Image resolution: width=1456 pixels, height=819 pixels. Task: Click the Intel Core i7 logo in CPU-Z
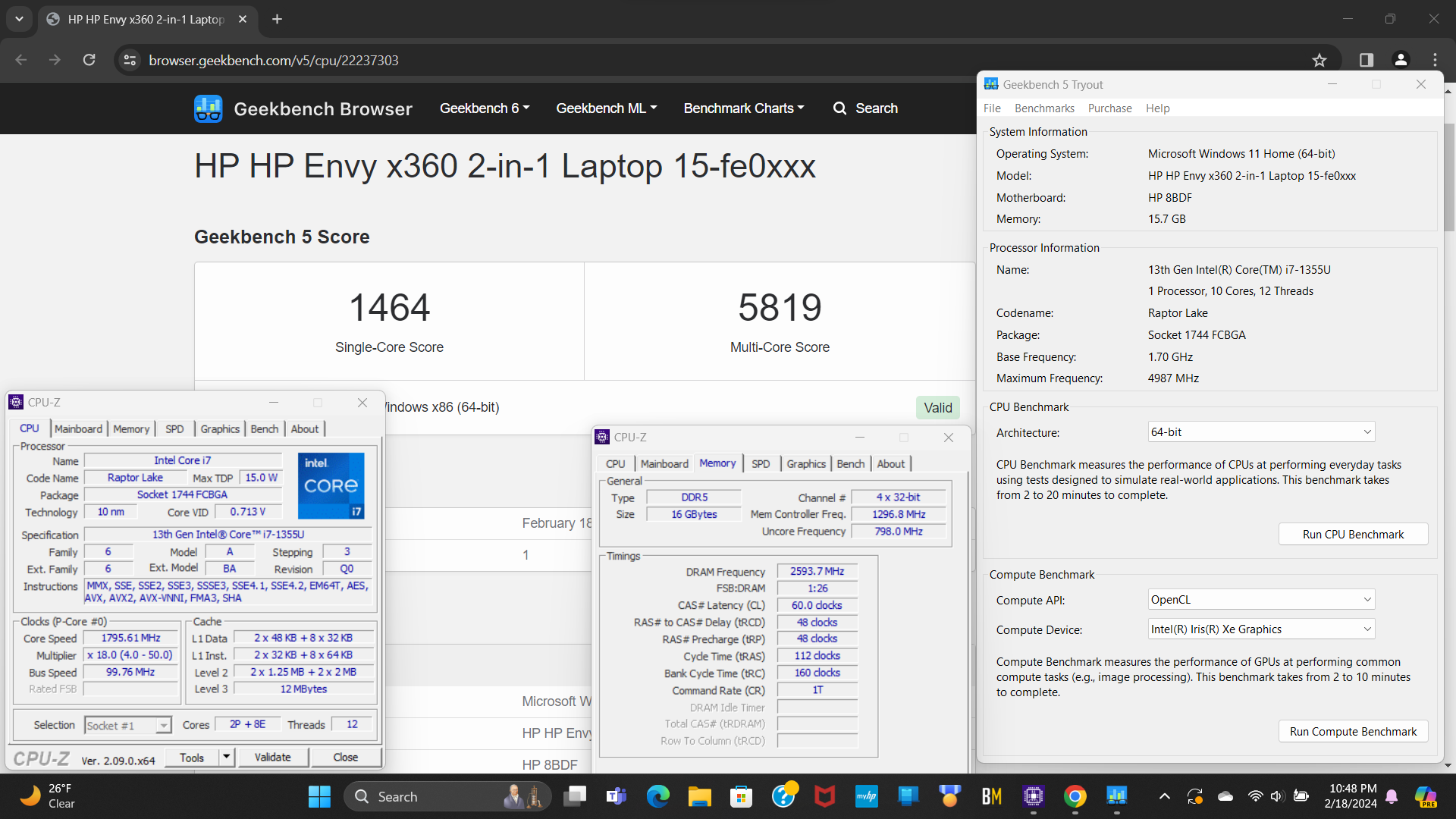click(331, 486)
